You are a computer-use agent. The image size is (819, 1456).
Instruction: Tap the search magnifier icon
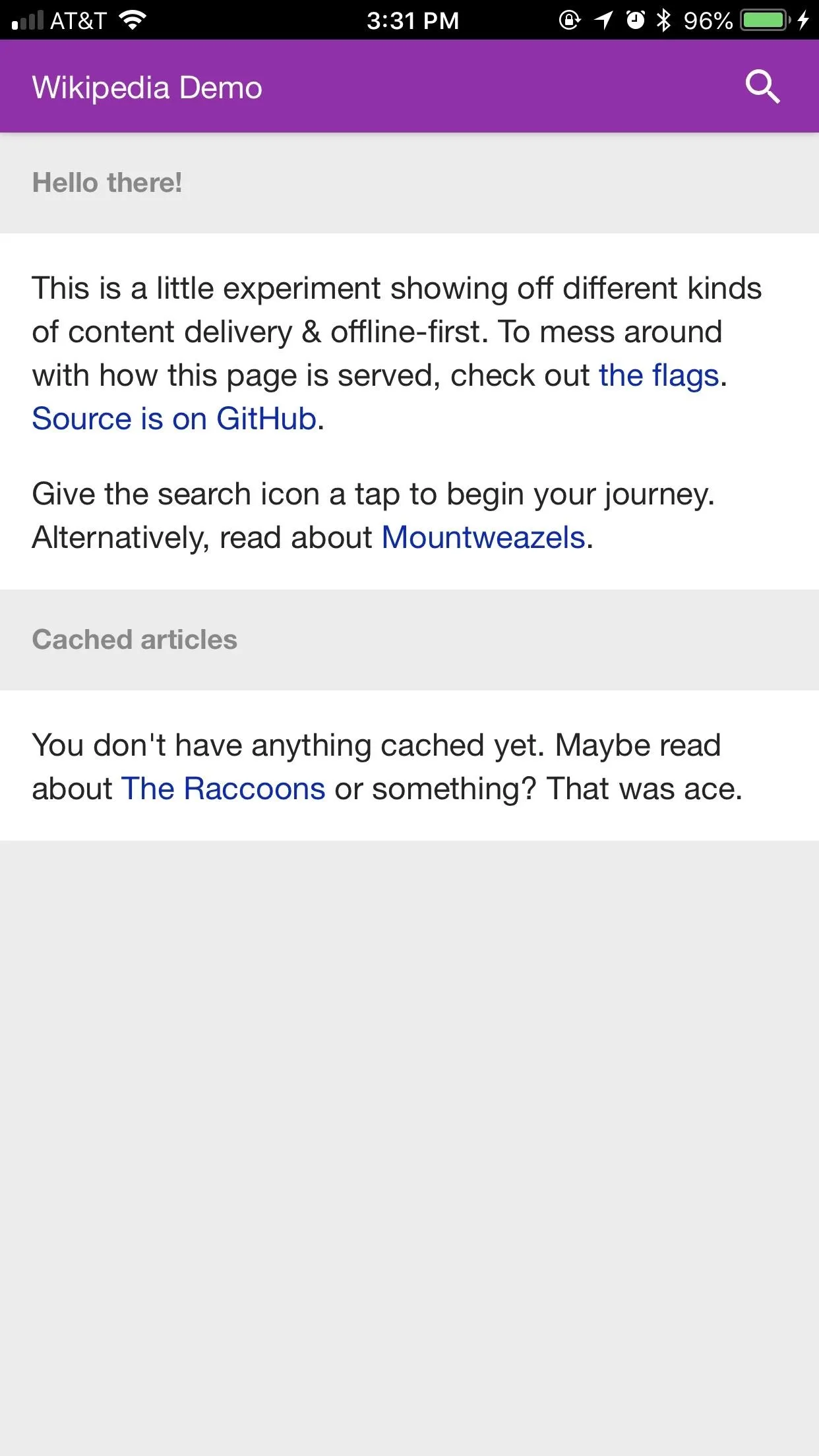[x=762, y=86]
